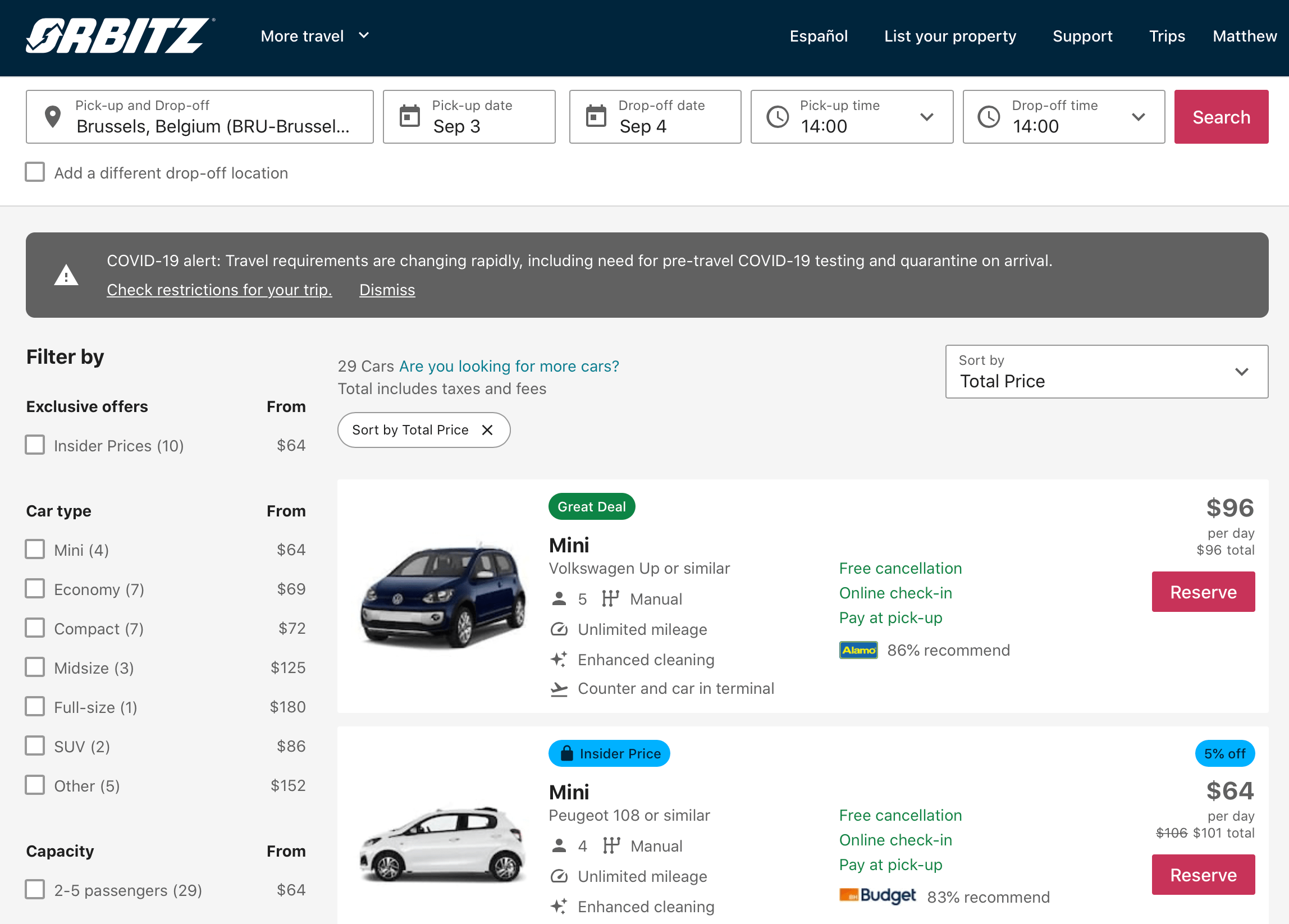Viewport: 1289px width, 924px height.
Task: Click the Alamo brand logo
Action: click(x=858, y=649)
